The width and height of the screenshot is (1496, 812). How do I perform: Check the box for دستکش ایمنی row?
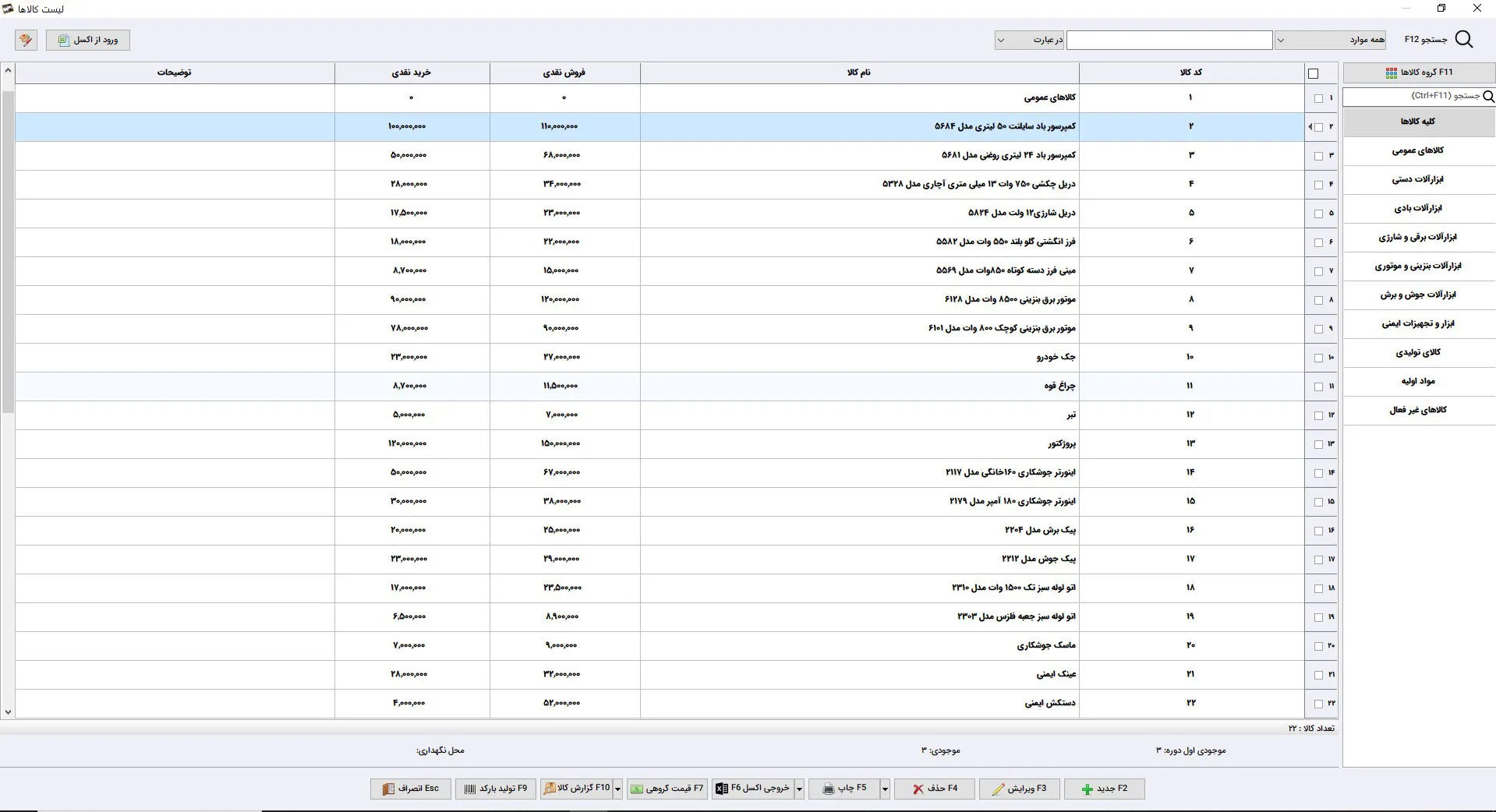1318,704
